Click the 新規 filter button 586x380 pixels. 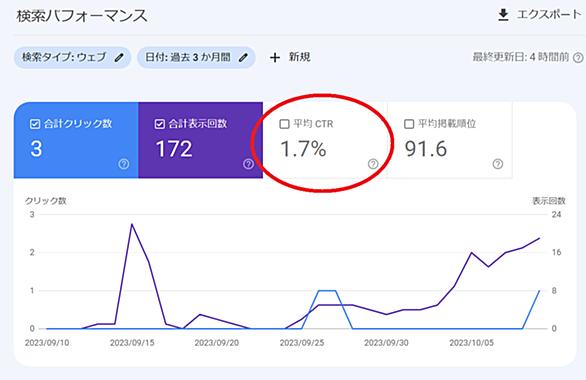tap(290, 58)
